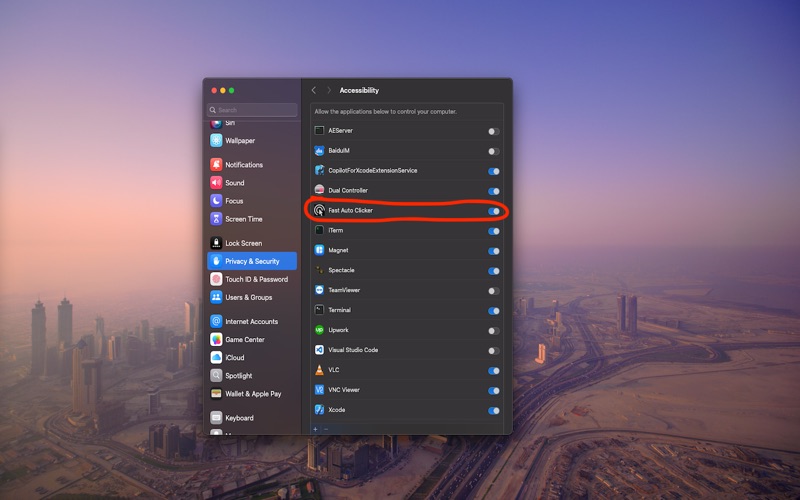800x500 pixels.
Task: Open Wallpaper settings in sidebar
Action: tap(252, 140)
